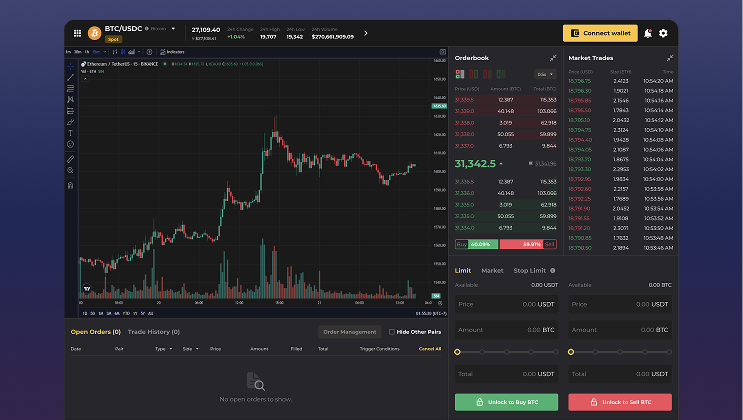Click the buy amount slider handle
Image resolution: width=743 pixels, height=420 pixels.
[x=457, y=352]
